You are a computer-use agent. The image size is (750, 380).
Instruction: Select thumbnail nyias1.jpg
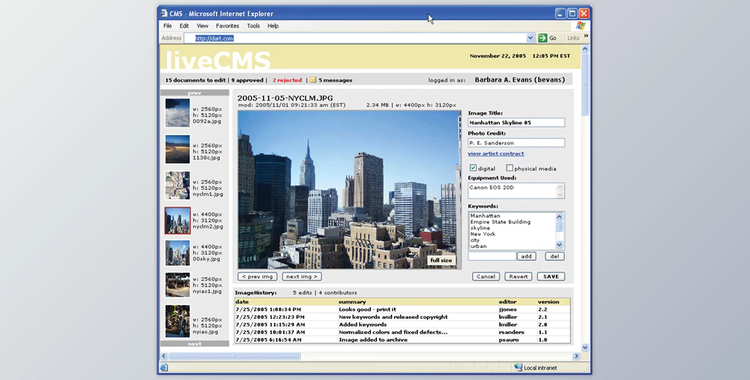(x=177, y=285)
